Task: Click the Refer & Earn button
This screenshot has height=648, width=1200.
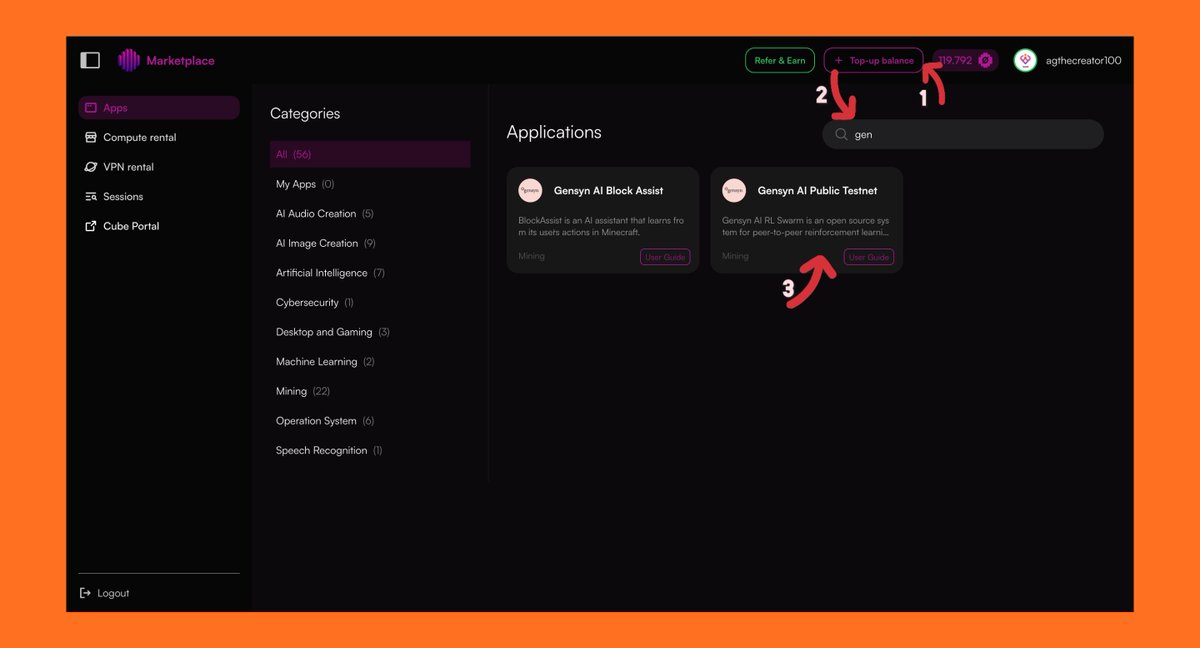Action: pos(780,60)
